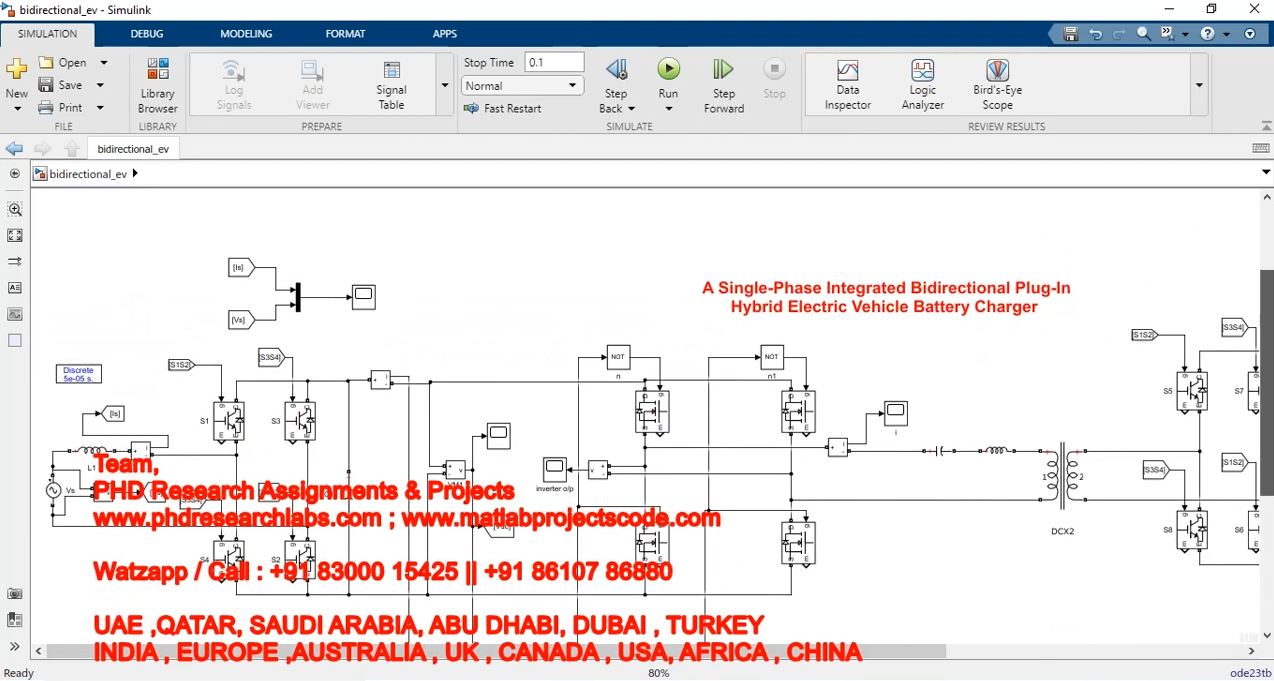Click the Step Back icon
This screenshot has width=1274, height=681.
coord(616,70)
